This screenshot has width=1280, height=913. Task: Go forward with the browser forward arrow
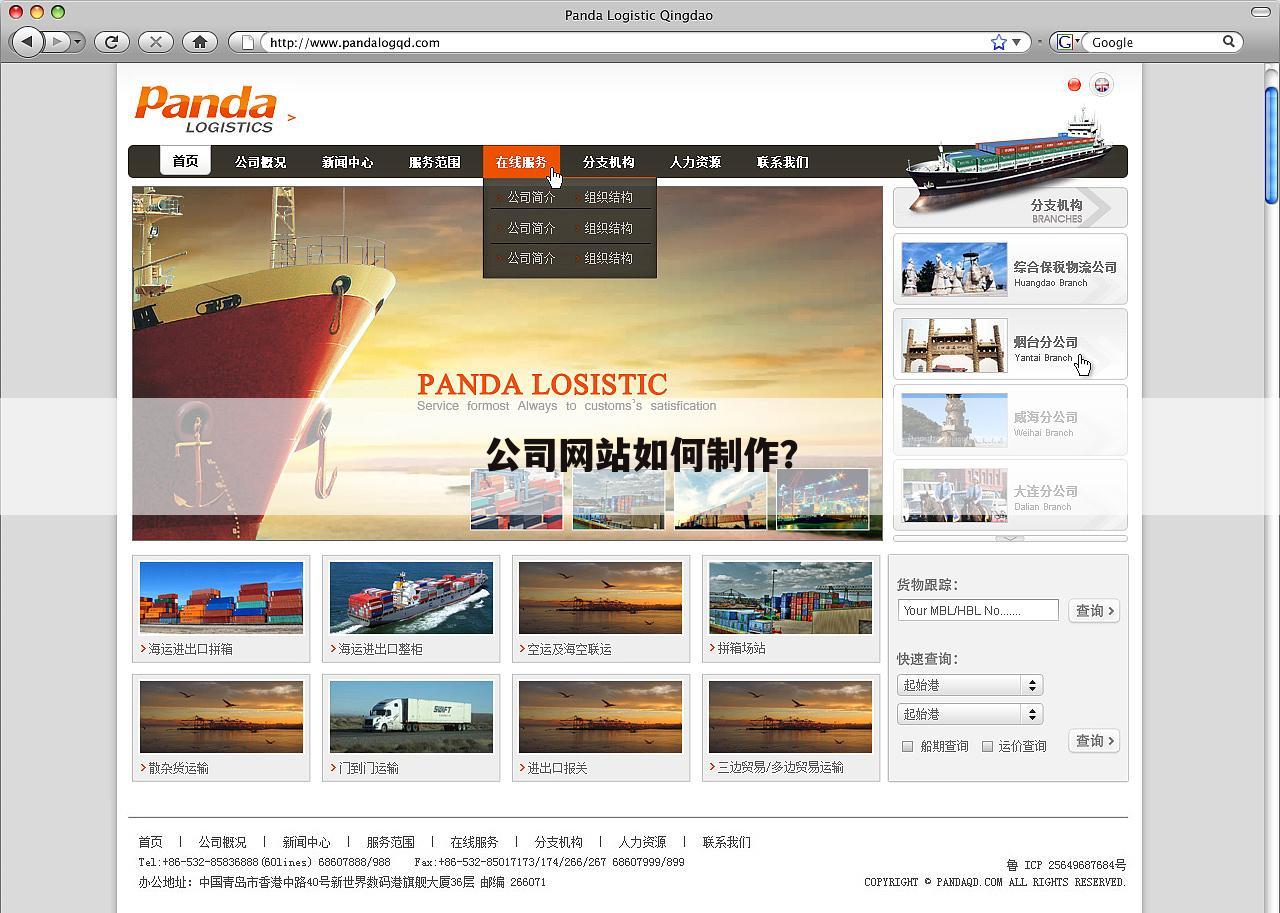click(58, 42)
